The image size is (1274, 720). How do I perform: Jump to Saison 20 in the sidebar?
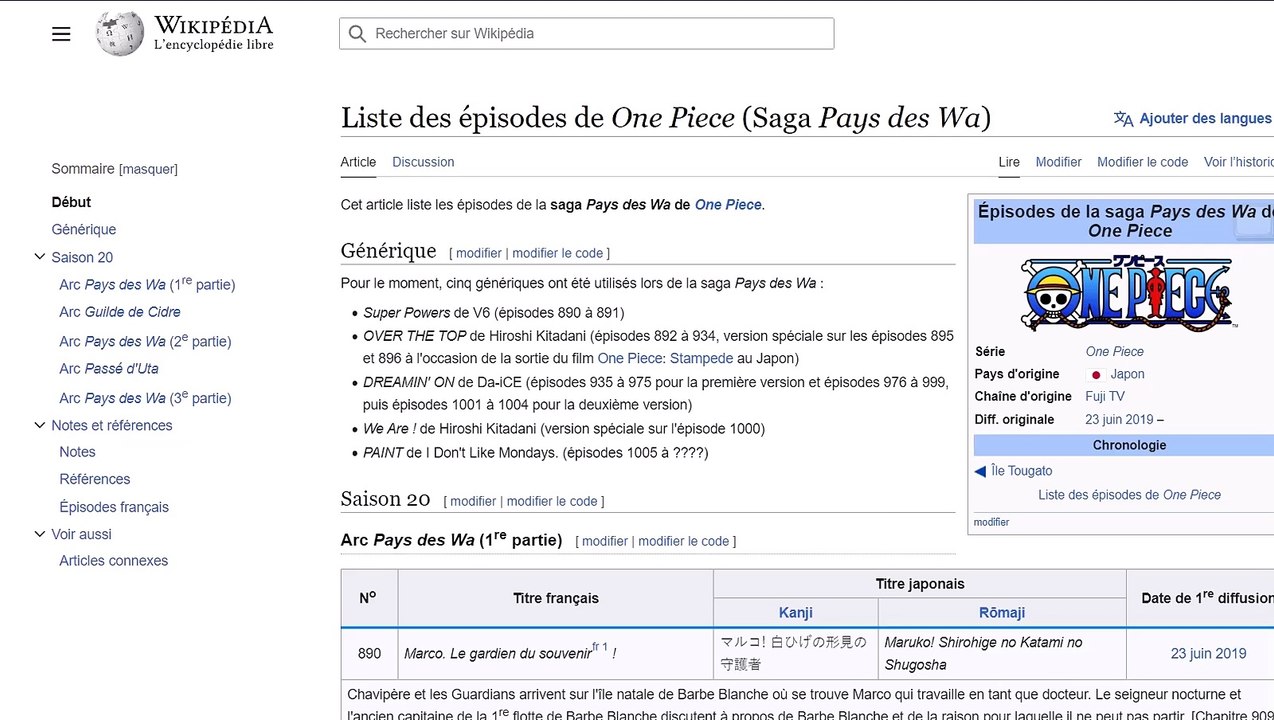82,257
